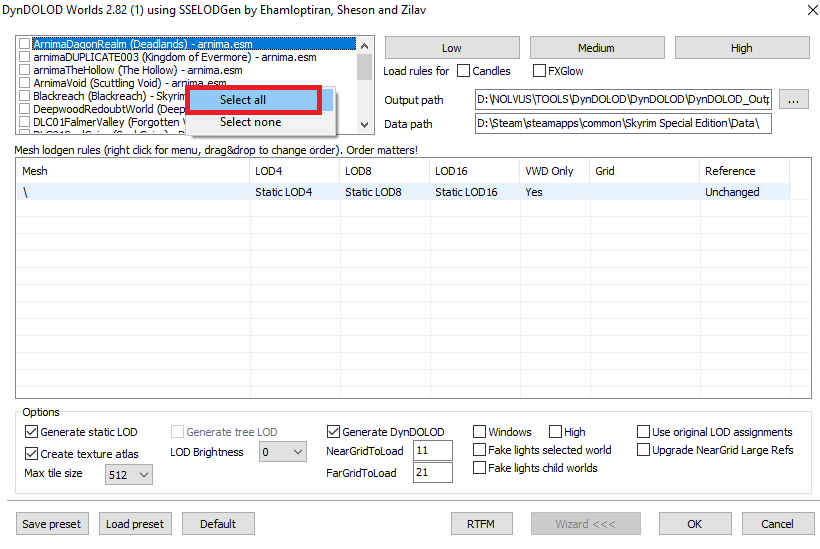Check arnimaDUPLICATE003 (Kingdom of Evermore) worldspace
The height and width of the screenshot is (549, 820).
coord(24,57)
